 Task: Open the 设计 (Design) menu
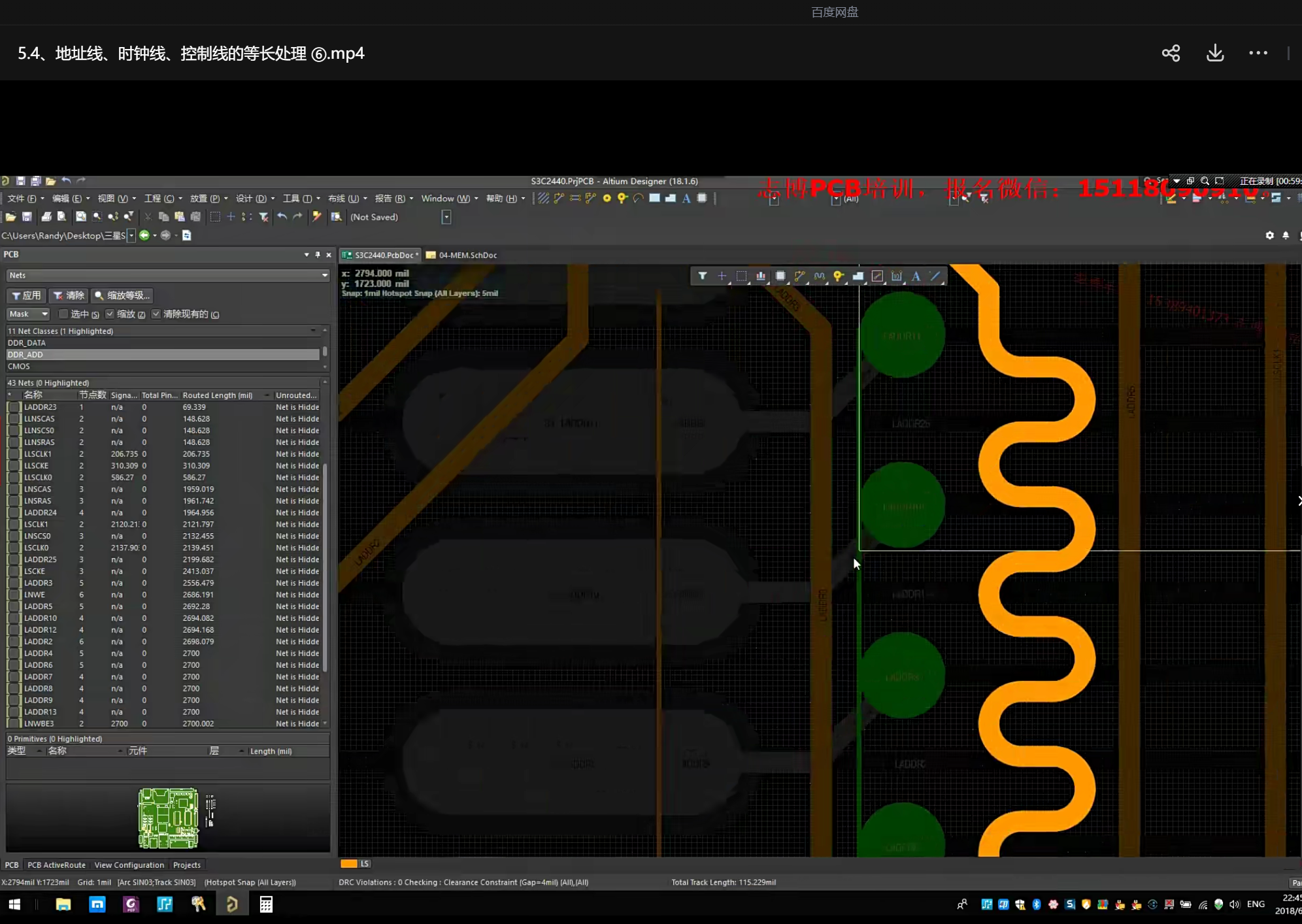[255, 199]
